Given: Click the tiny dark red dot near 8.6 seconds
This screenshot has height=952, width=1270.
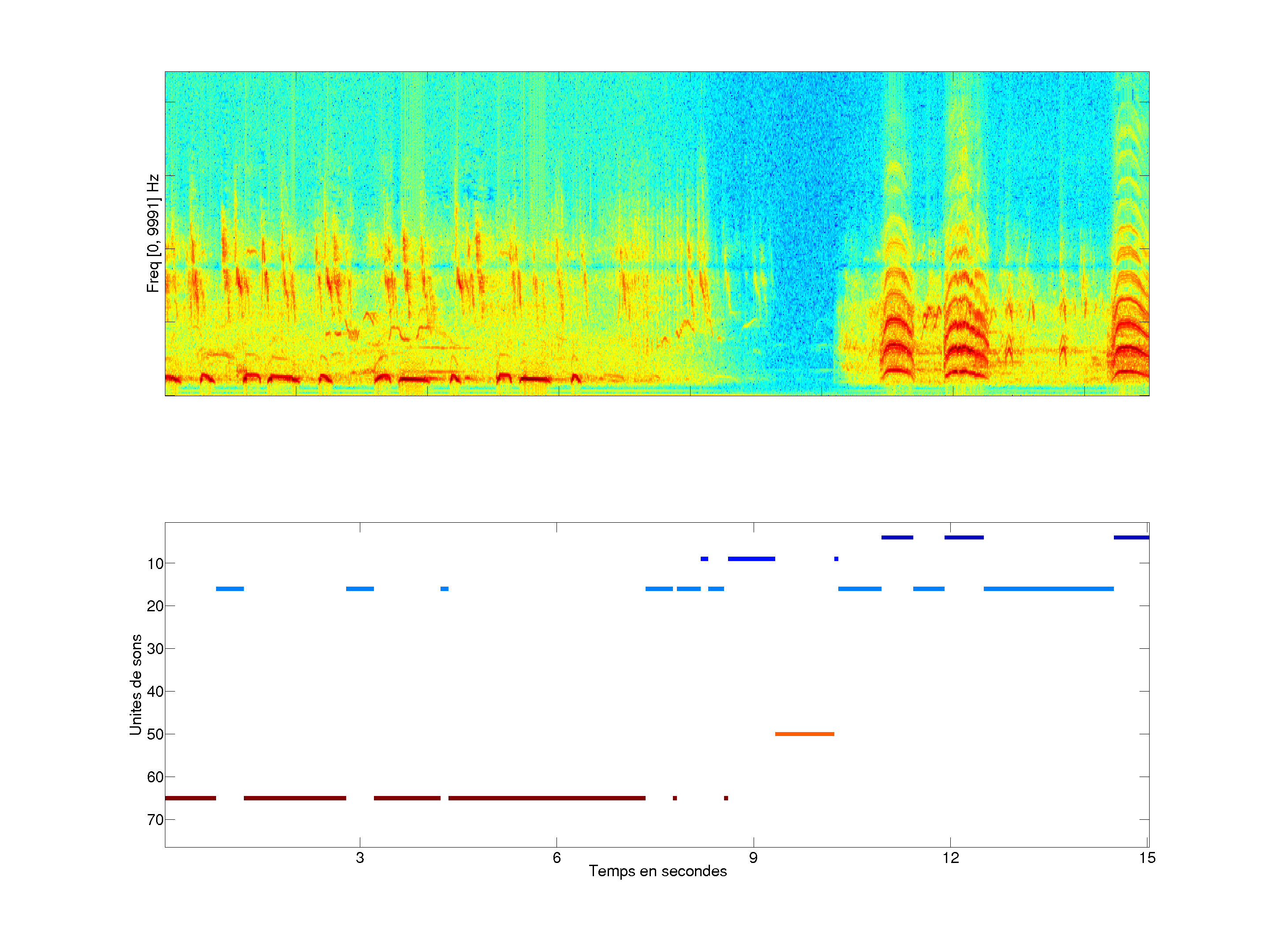Looking at the screenshot, I should (726, 798).
